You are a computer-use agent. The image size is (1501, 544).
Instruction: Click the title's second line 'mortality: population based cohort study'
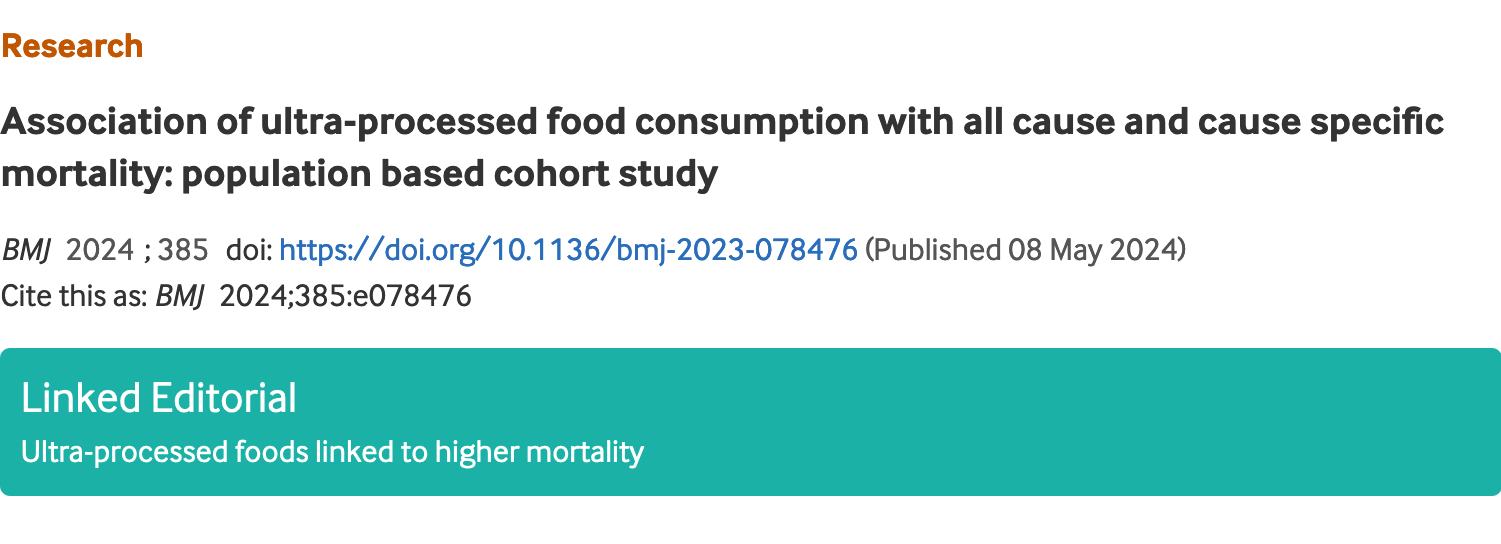[359, 174]
